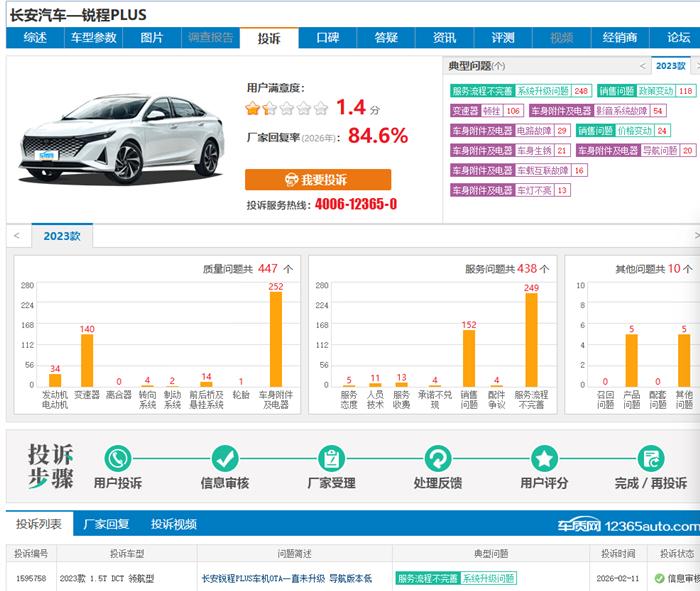Switch to the 厂家回复 tab
Viewport: 700px width, 591px height.
click(x=106, y=524)
